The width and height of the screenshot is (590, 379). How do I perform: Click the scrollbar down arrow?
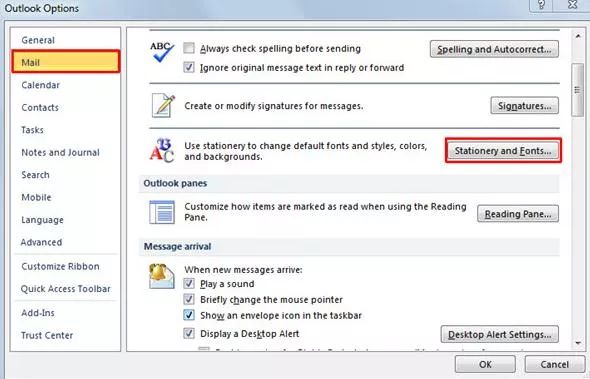click(x=578, y=343)
